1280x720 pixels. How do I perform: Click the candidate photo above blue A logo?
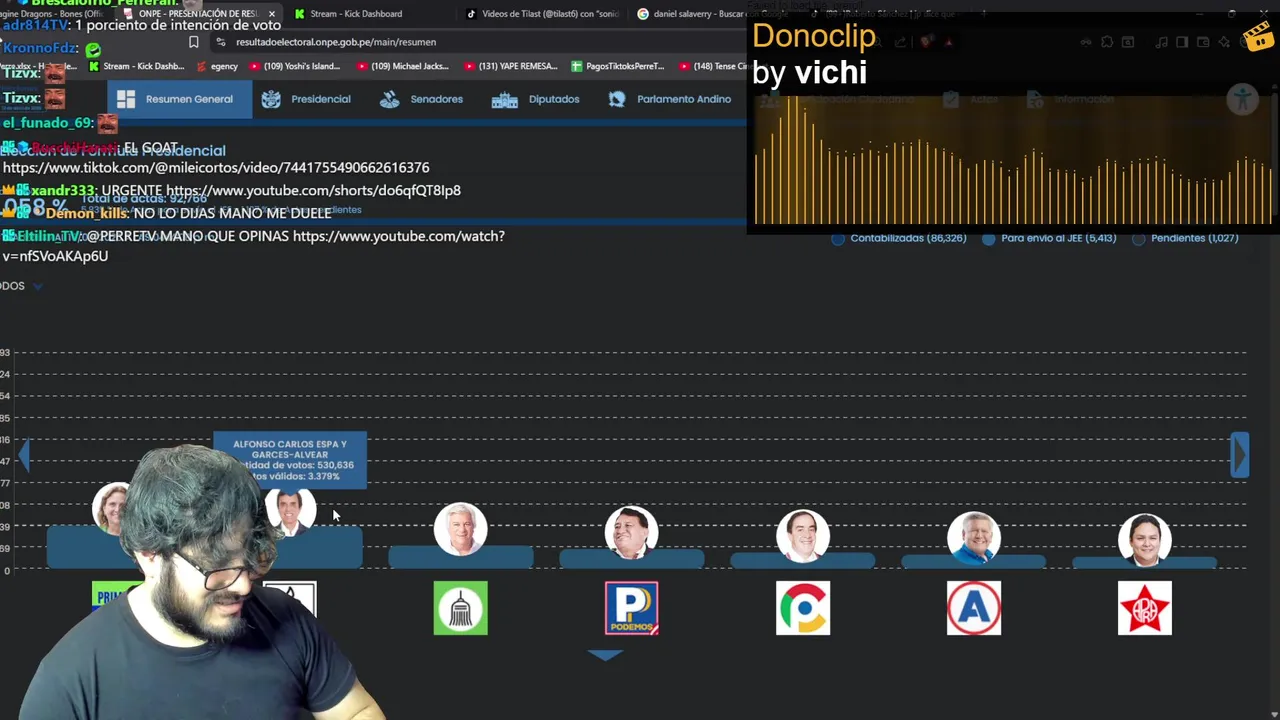pyautogui.click(x=974, y=538)
